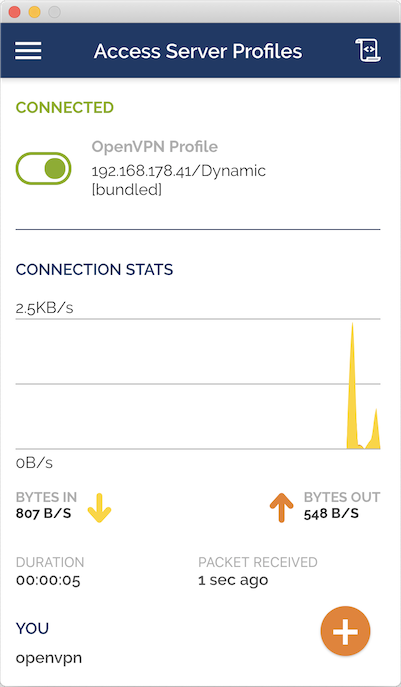Click the Access Server Profiles title

pyautogui.click(x=198, y=51)
